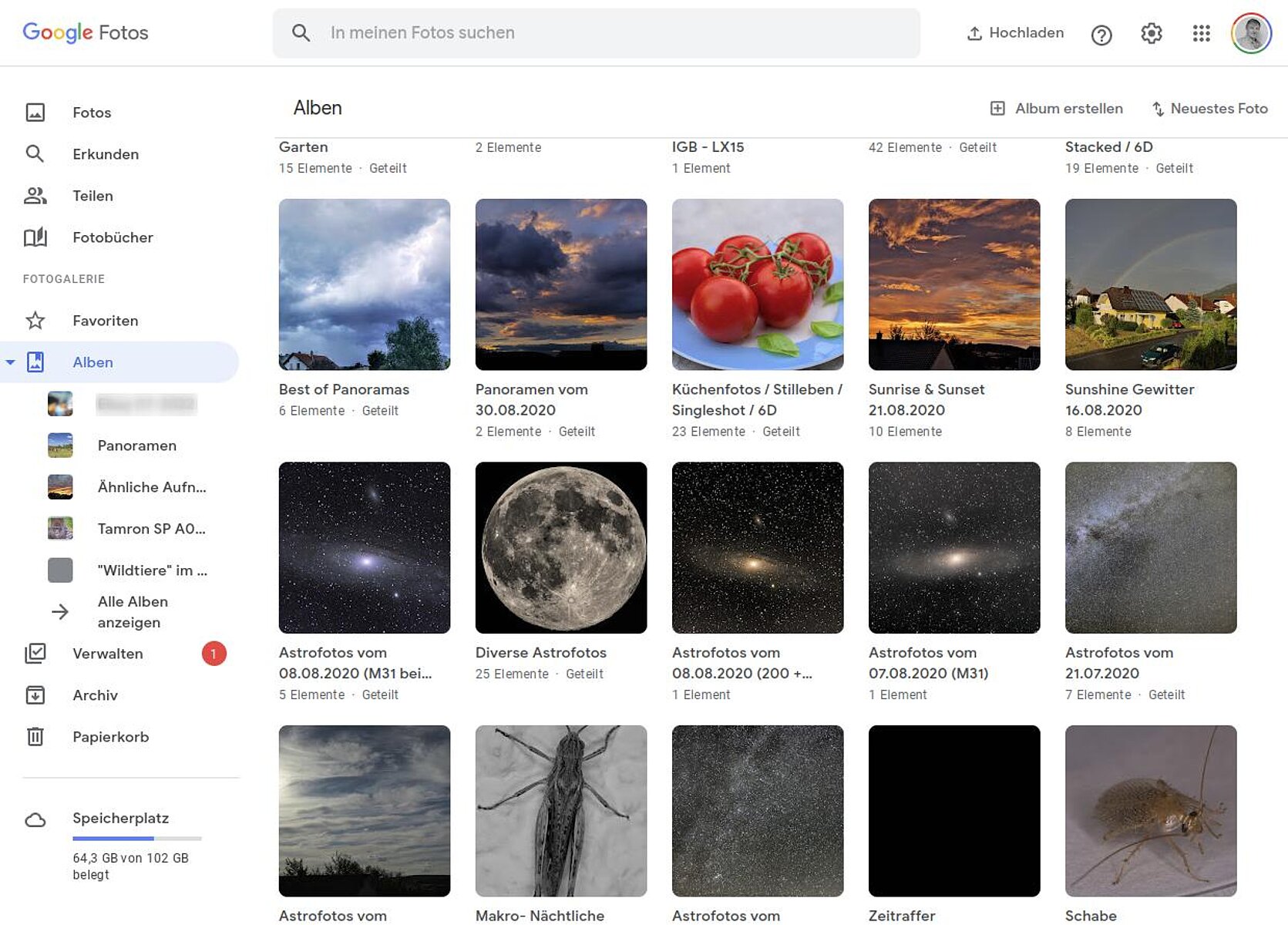Screen dimensions: 1288x925
Task: Open Verwalten with notification badge
Action: point(108,654)
